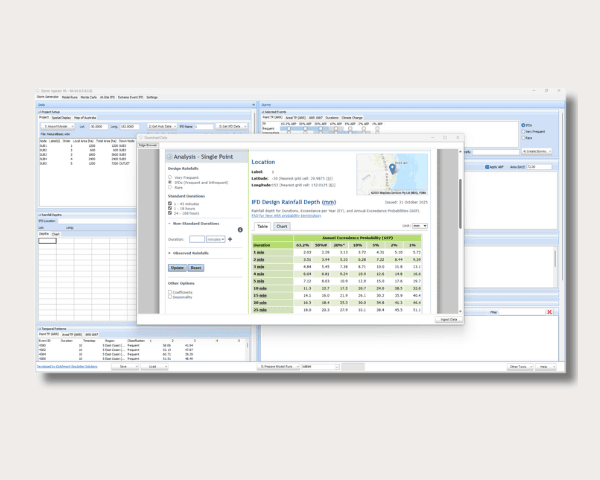Viewport: 600px width, 480px height.
Task: Toggle the 1 - 45 minutes duration checkbox
Action: (171, 203)
